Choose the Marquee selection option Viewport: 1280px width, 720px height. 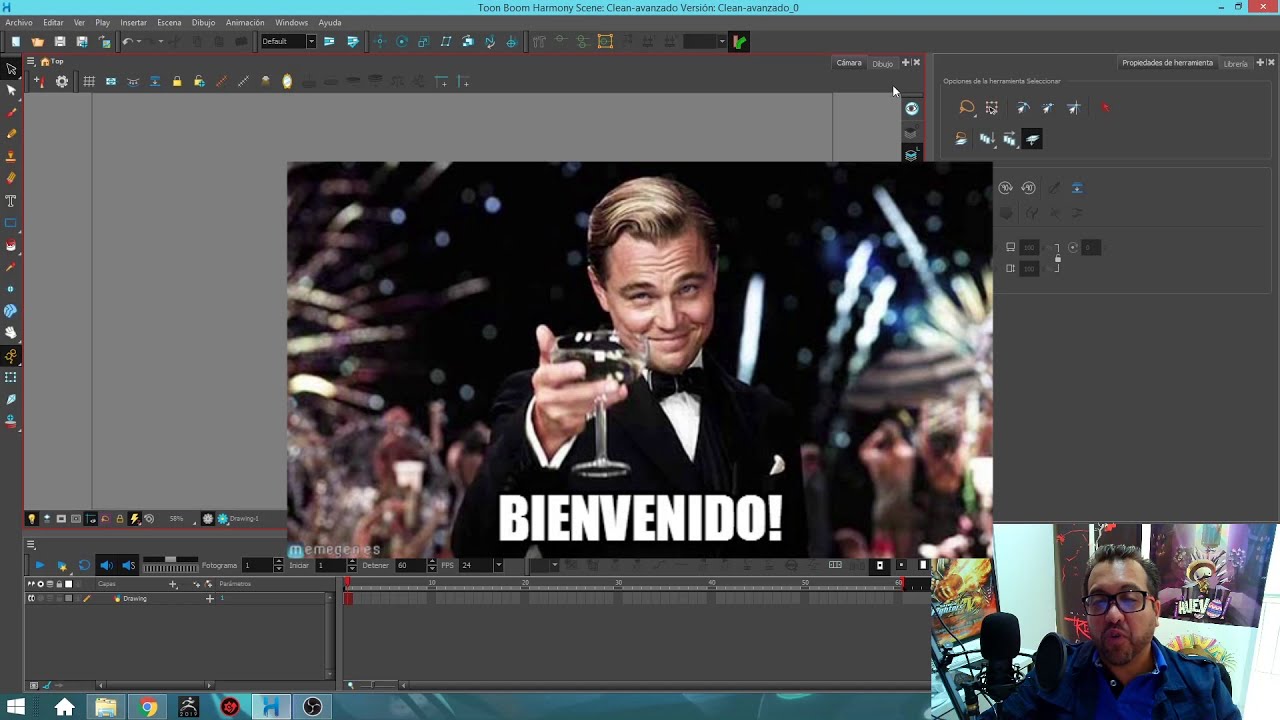tap(991, 108)
